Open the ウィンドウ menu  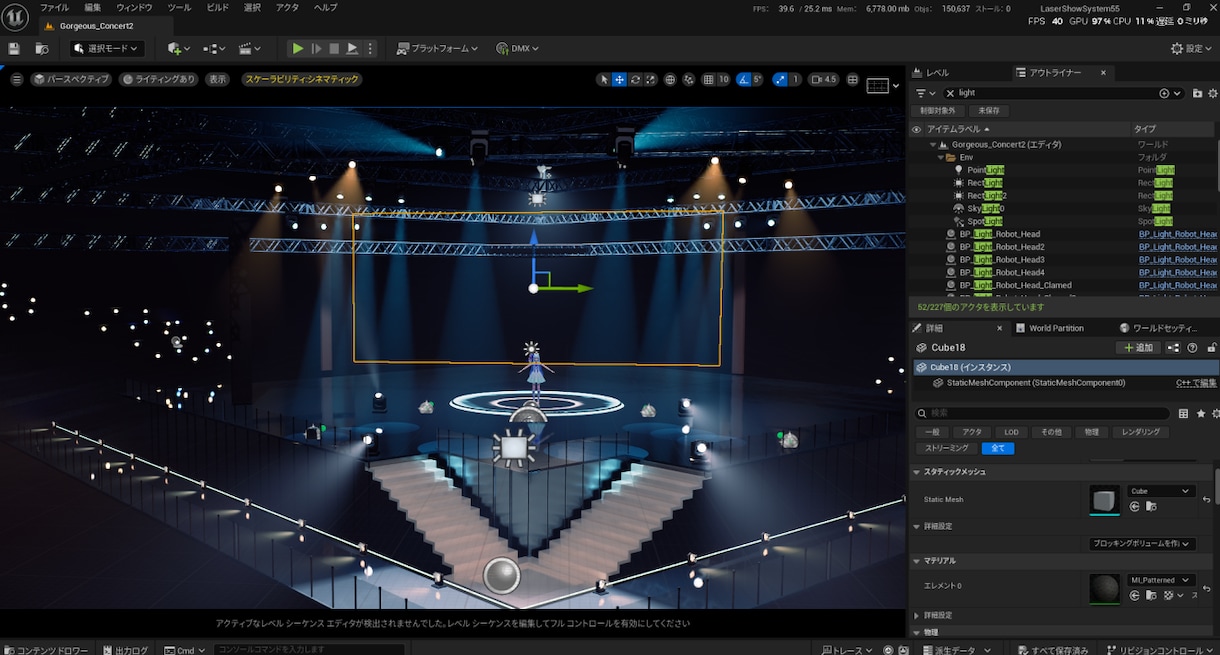pyautogui.click(x=134, y=7)
